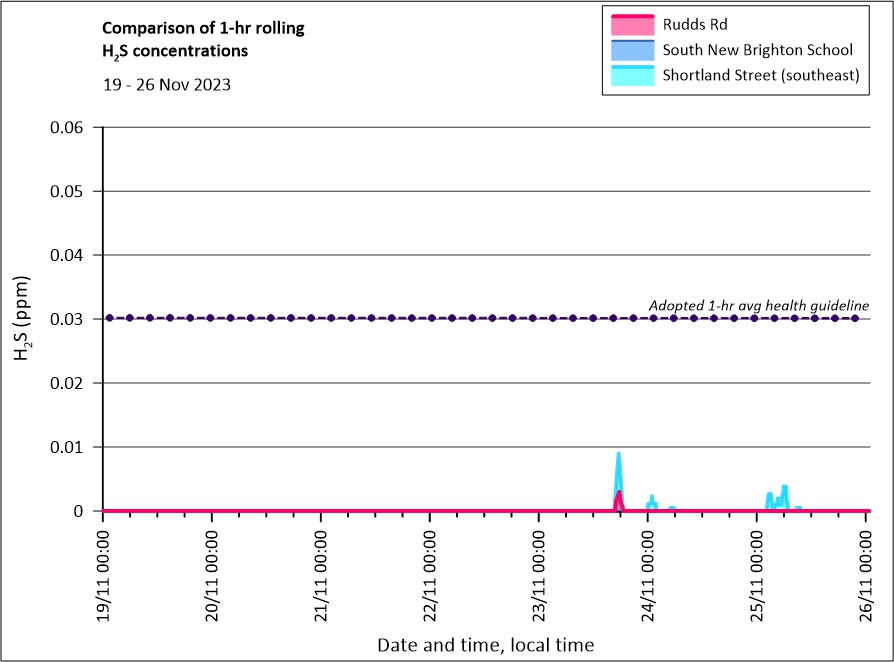This screenshot has height=662, width=894.
Task: Click the 0.01 y-axis tick label
Action: pos(70,447)
